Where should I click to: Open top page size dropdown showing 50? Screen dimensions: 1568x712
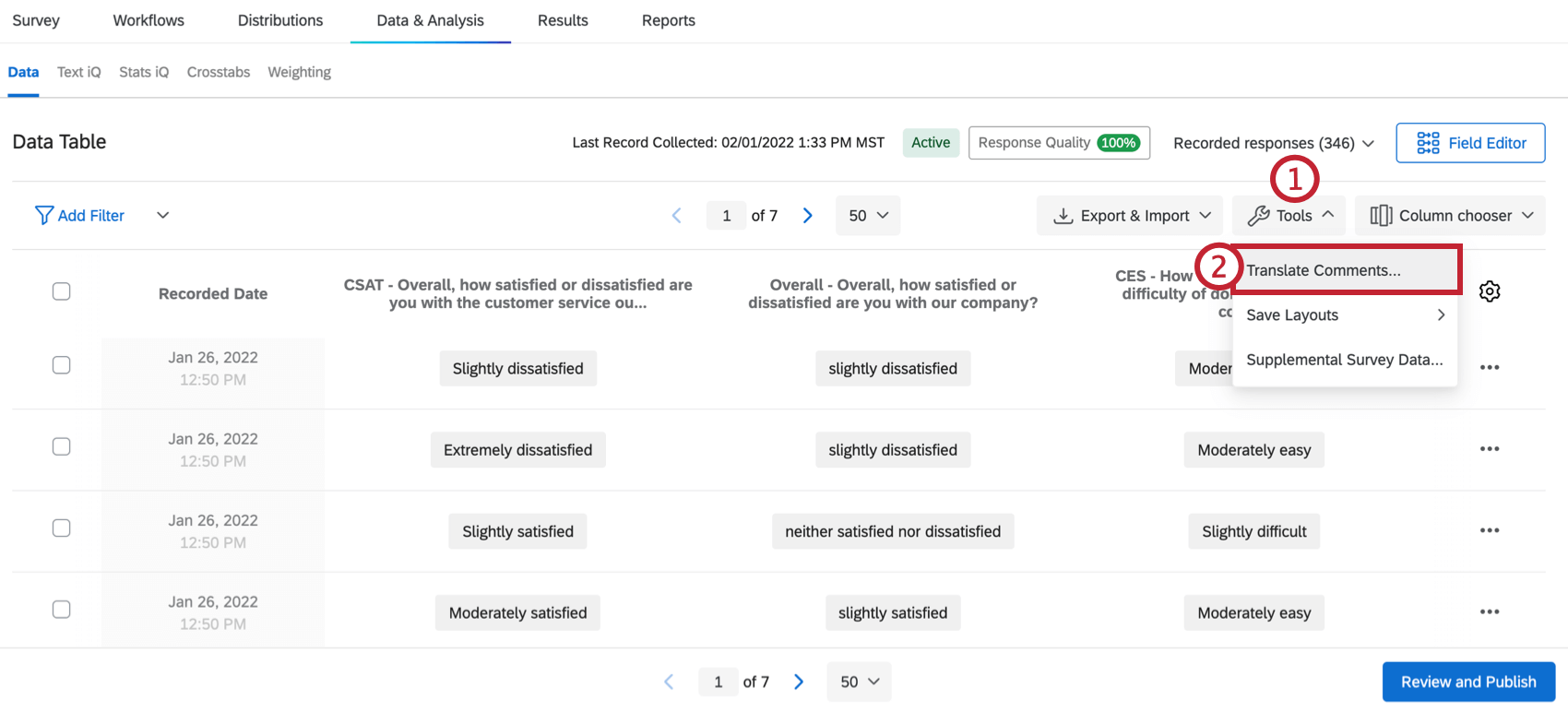point(868,215)
